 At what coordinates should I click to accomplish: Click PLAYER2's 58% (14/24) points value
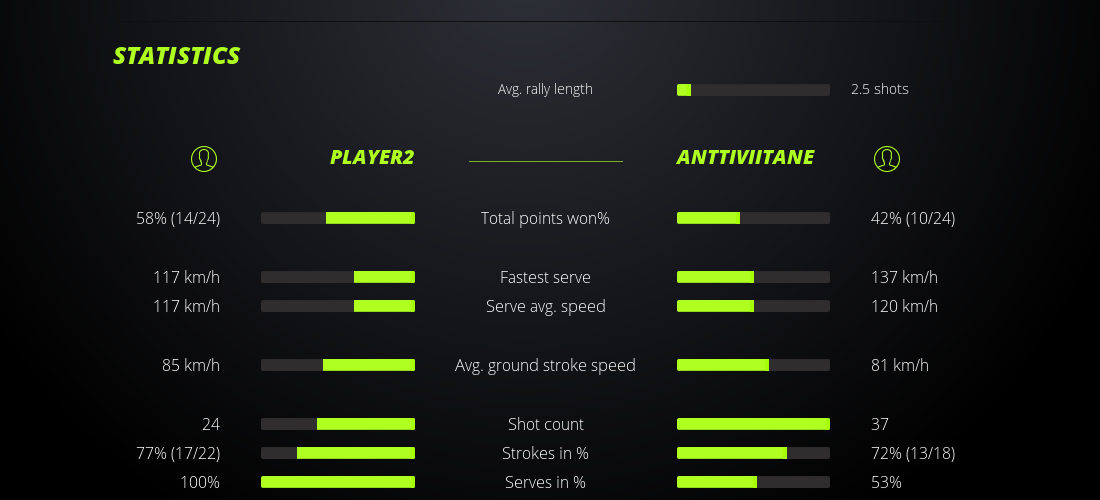178,218
